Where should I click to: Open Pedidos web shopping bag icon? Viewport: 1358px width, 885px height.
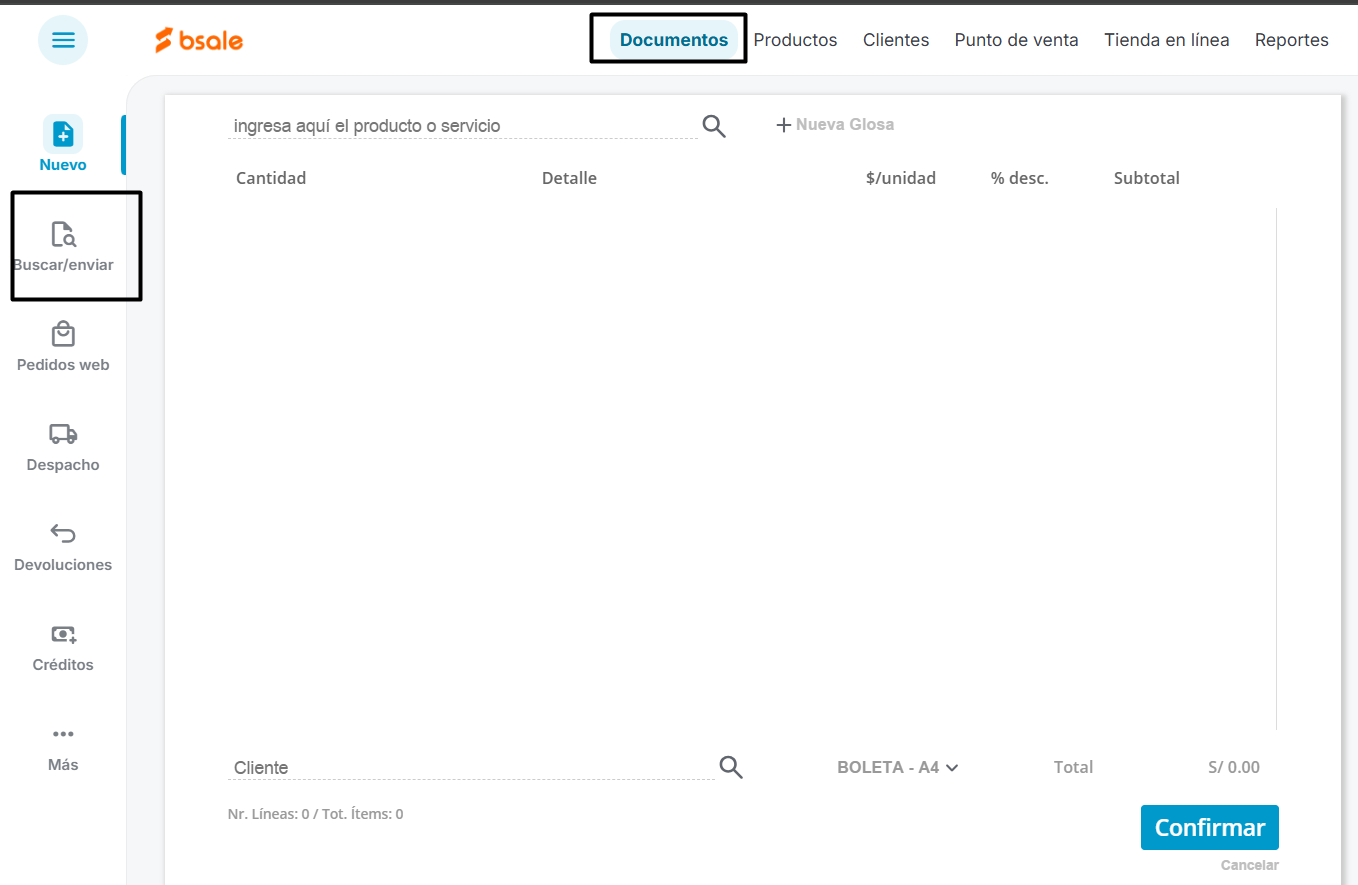coord(63,334)
